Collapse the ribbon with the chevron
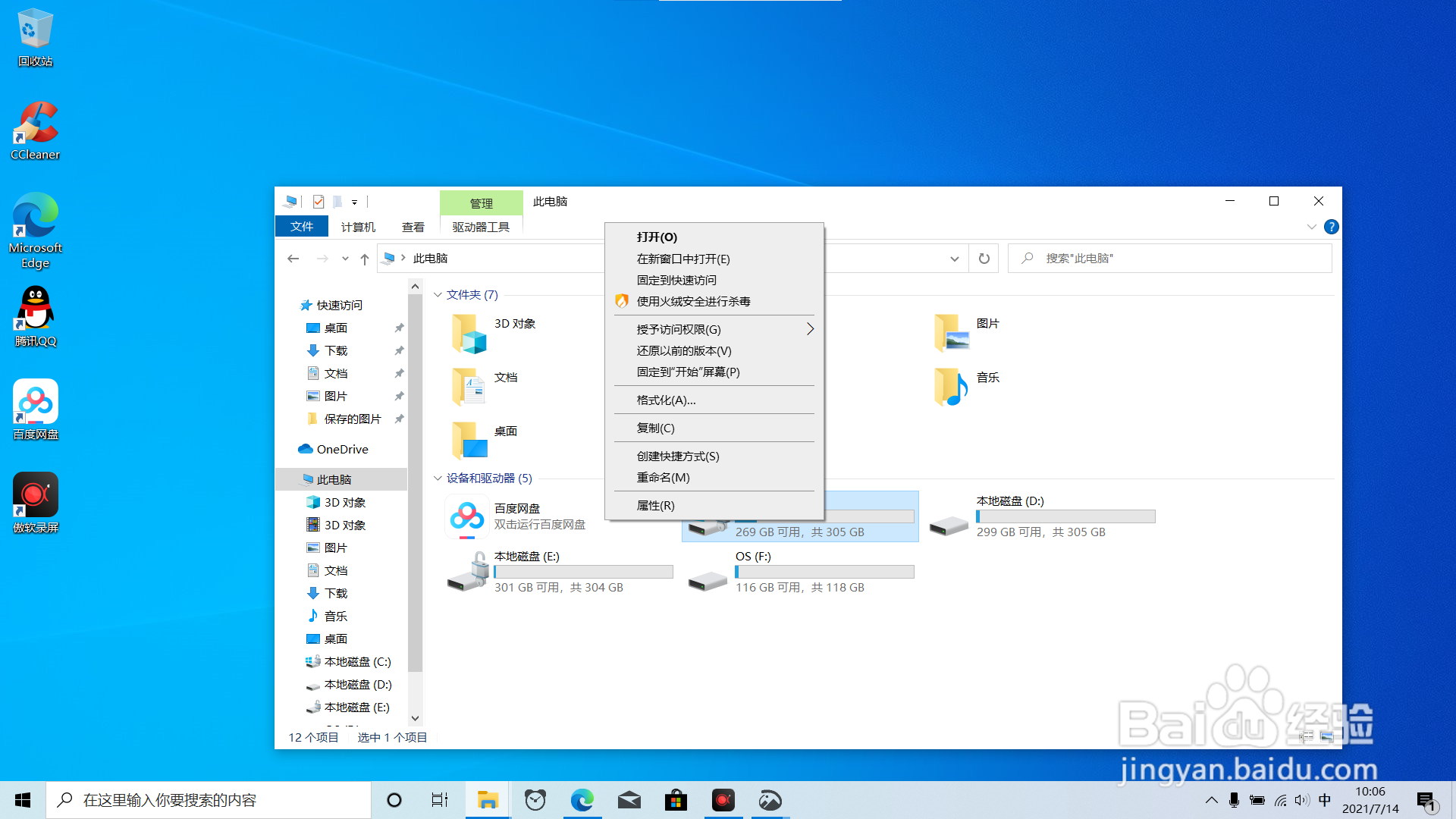Screen dimensions: 1456x819 point(1312,227)
